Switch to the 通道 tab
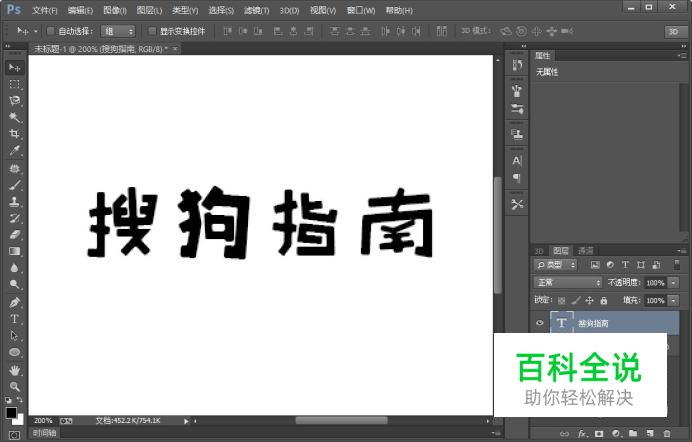Viewport: 692px width, 442px height. point(586,251)
